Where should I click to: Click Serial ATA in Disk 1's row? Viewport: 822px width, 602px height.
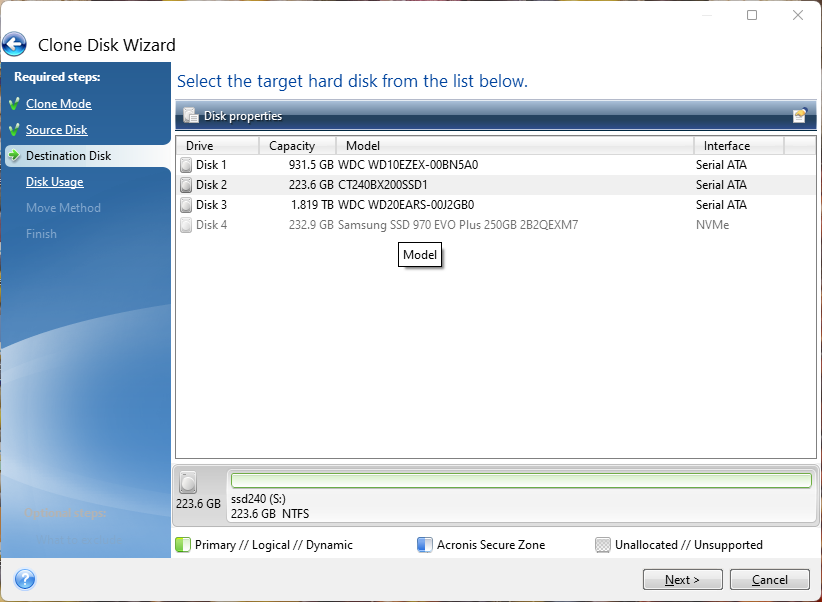tap(721, 165)
